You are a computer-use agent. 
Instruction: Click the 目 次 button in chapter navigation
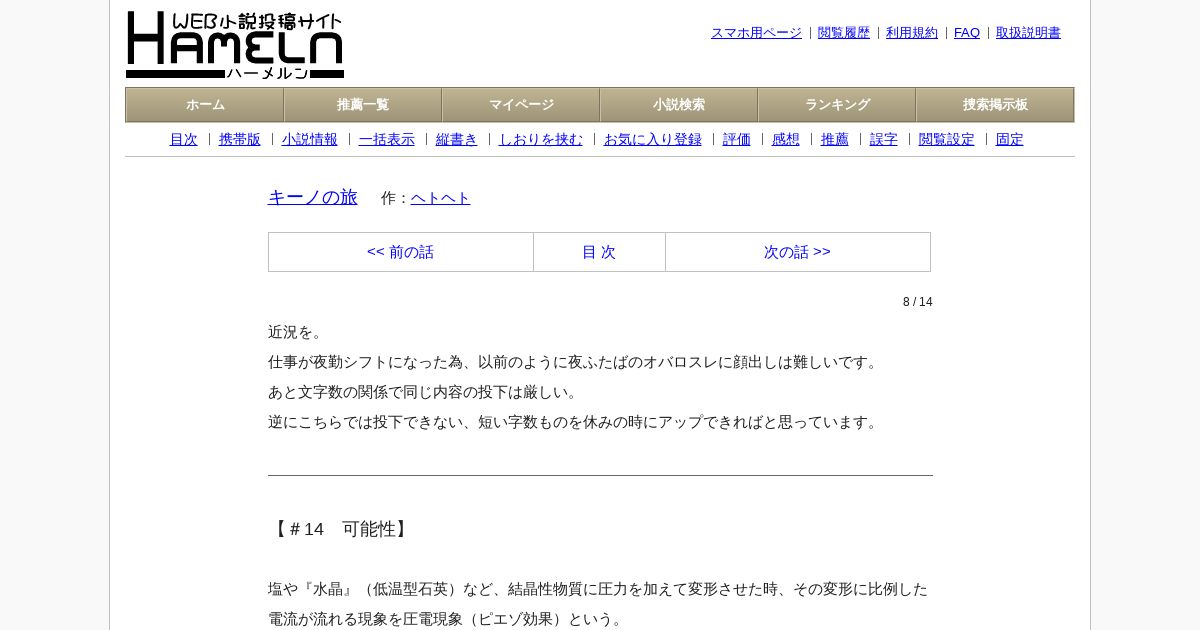tap(599, 252)
